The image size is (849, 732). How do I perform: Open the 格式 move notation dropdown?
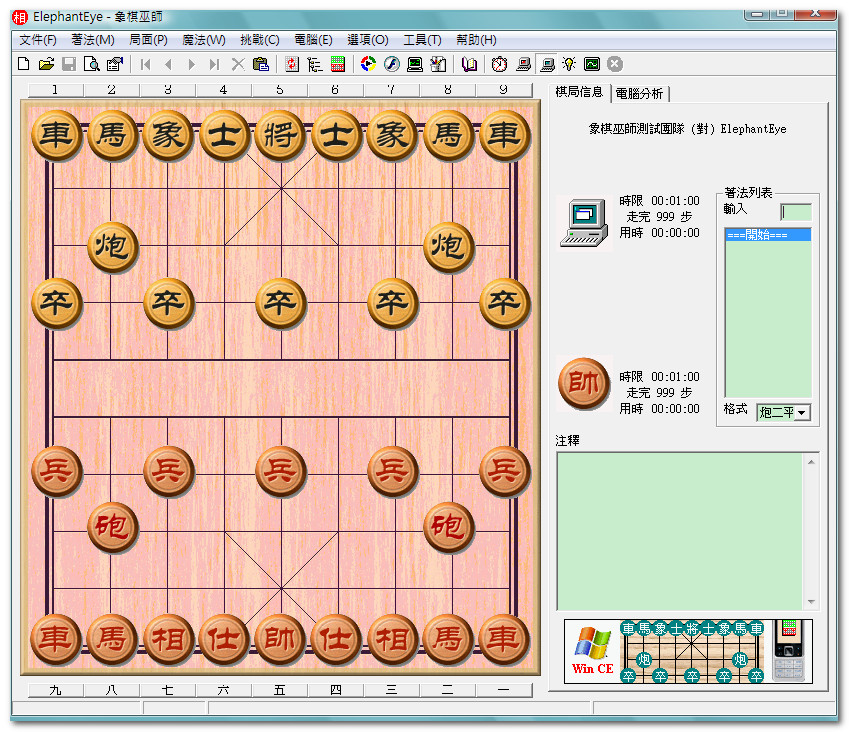pos(801,412)
